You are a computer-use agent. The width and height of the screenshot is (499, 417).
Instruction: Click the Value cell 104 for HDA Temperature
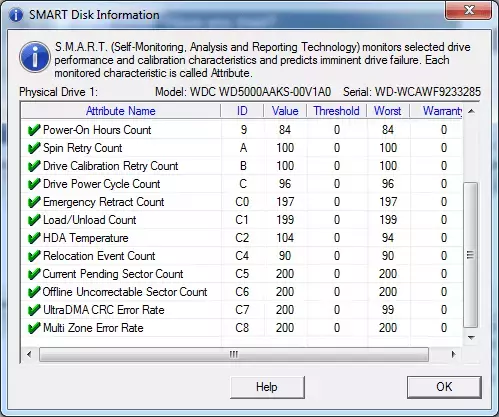coord(285,238)
